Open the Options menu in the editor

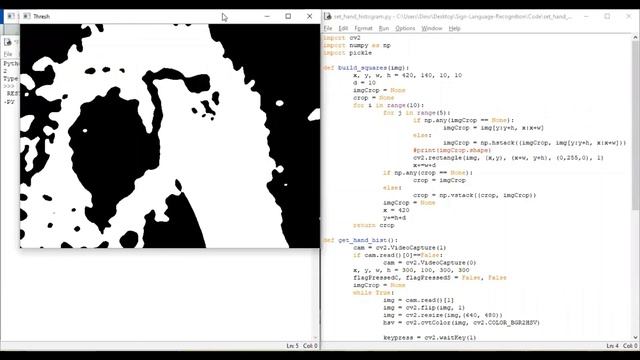(405, 28)
